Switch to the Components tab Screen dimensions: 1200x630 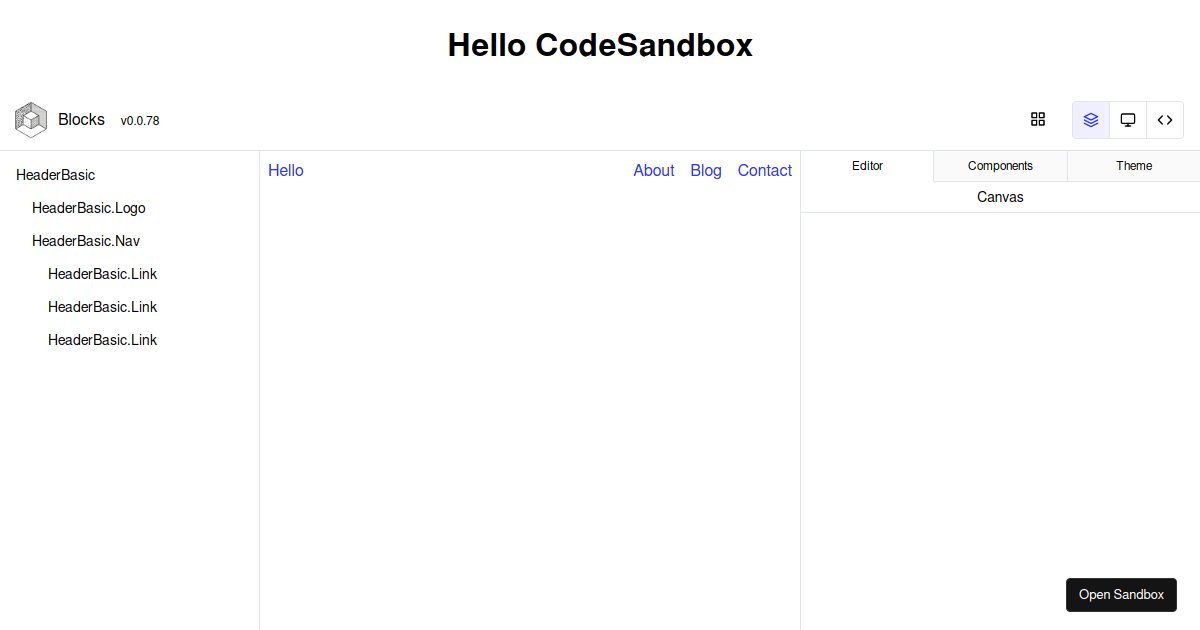[1000, 165]
